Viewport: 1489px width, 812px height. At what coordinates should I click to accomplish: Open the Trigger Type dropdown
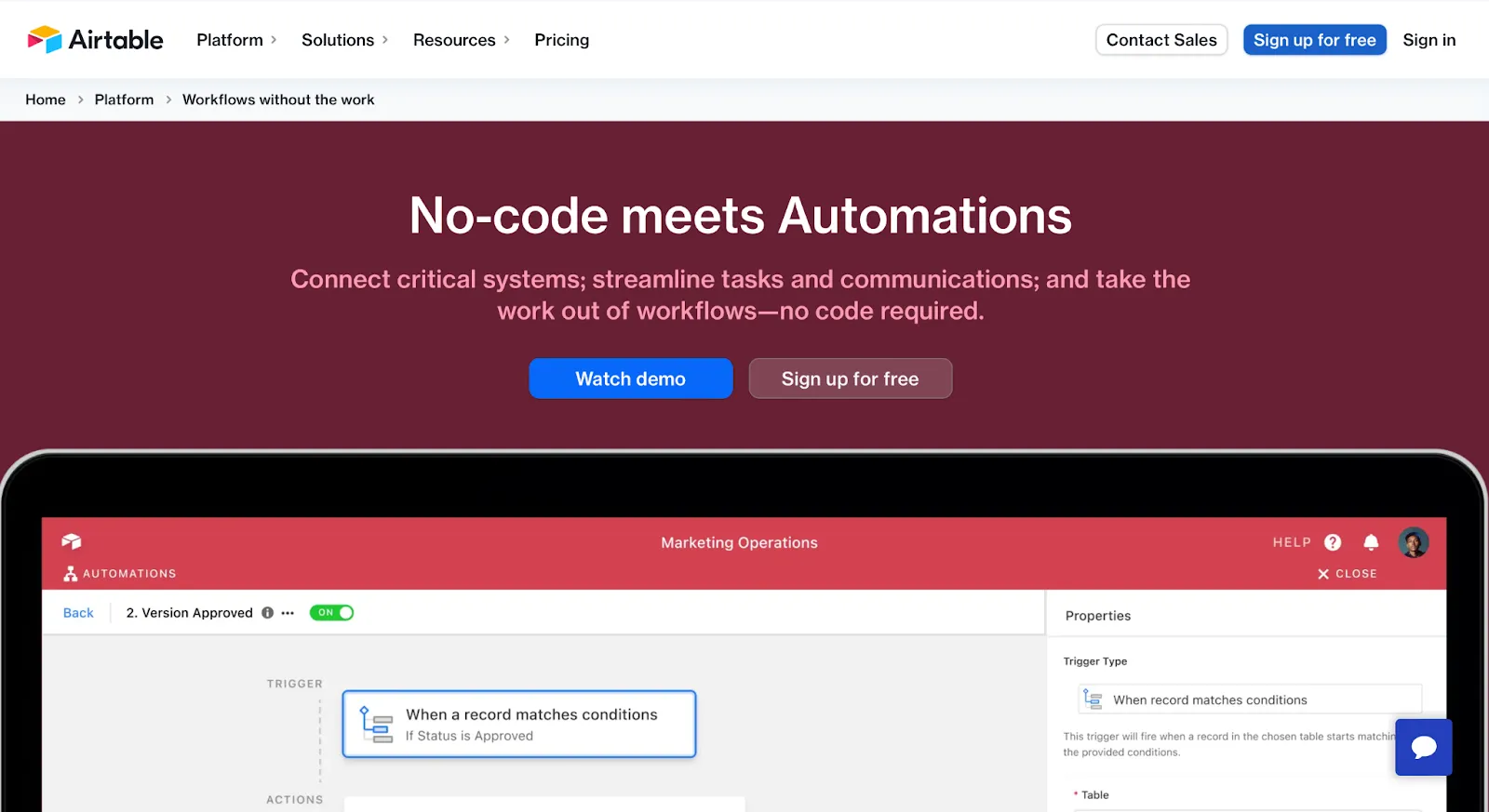(x=1249, y=699)
